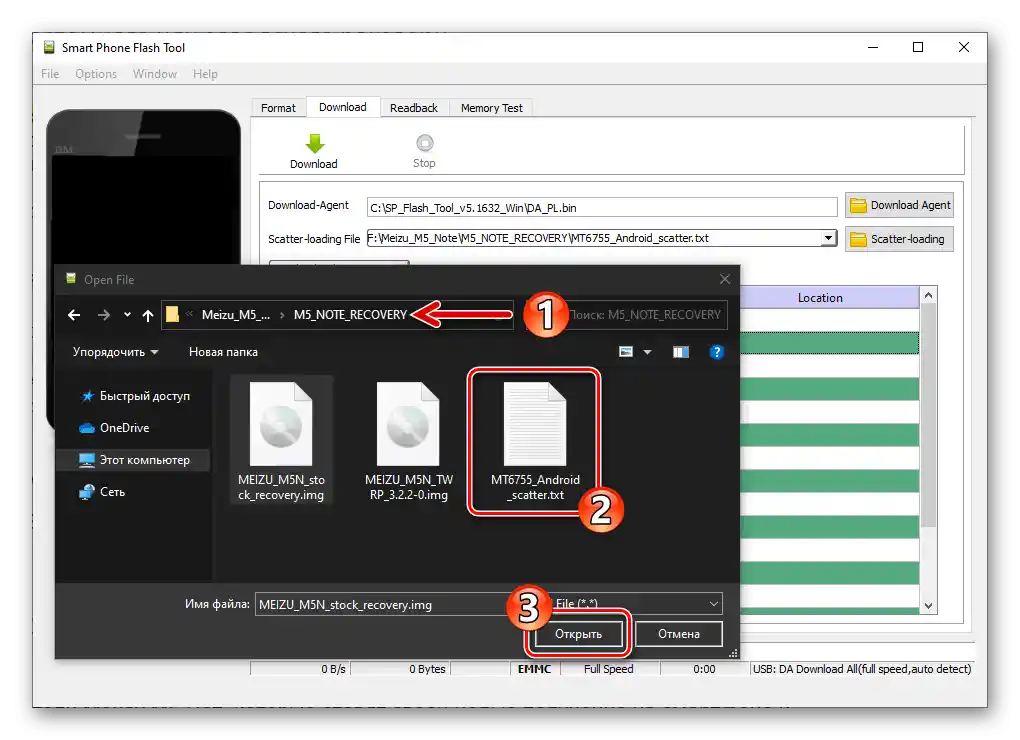Open the Options menu in Smart Phone Flash Tool
The width and height of the screenshot is (1020, 740).
pos(95,73)
